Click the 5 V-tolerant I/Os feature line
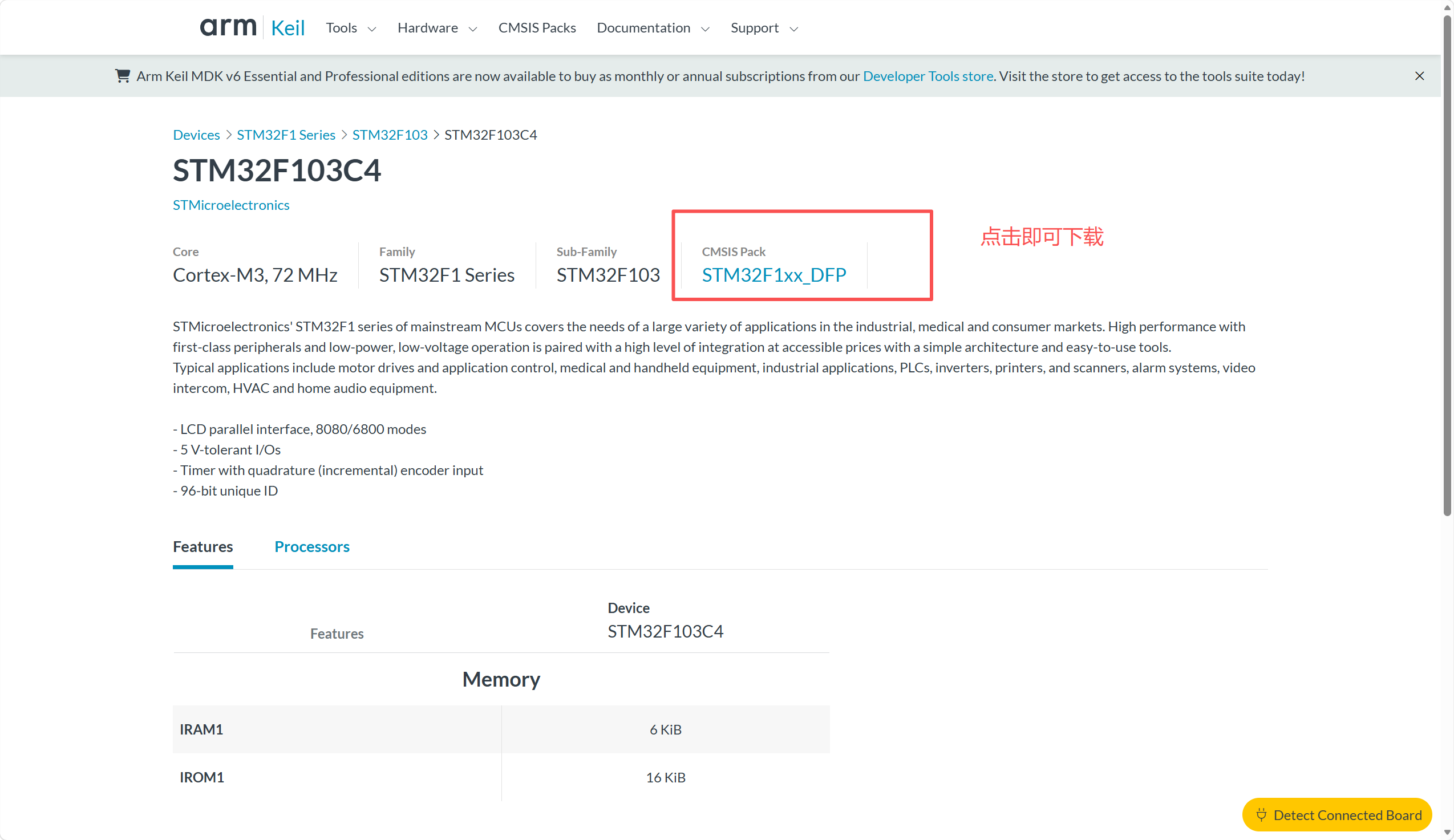The width and height of the screenshot is (1454, 840). point(227,449)
